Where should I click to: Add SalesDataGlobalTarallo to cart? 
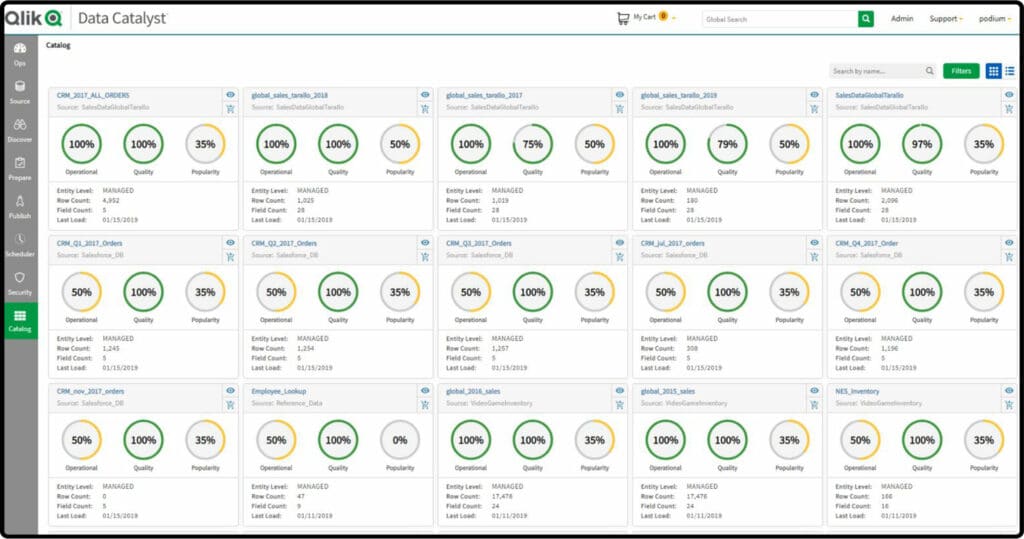coord(1009,109)
